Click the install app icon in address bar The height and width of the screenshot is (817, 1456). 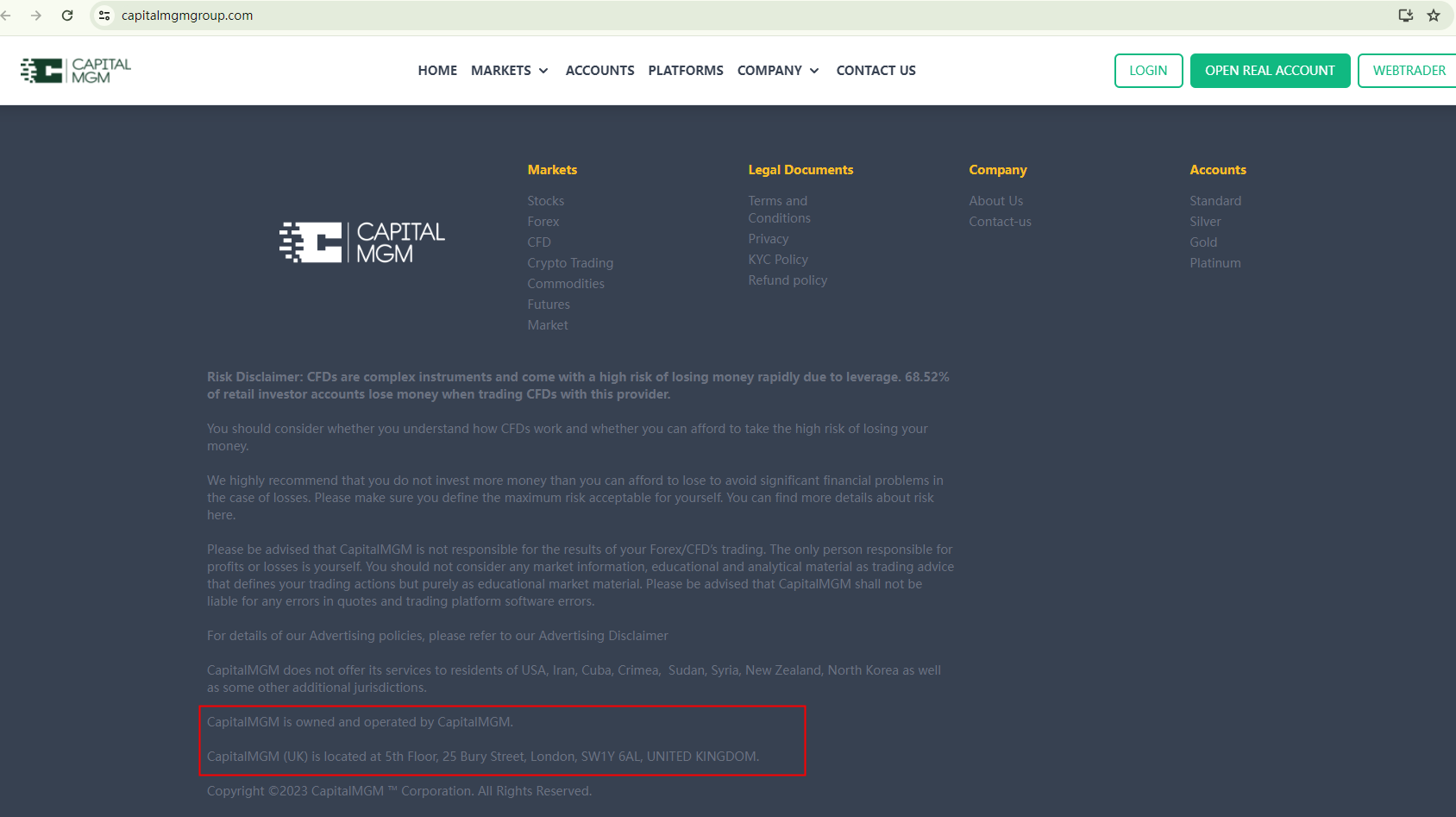[1406, 16]
